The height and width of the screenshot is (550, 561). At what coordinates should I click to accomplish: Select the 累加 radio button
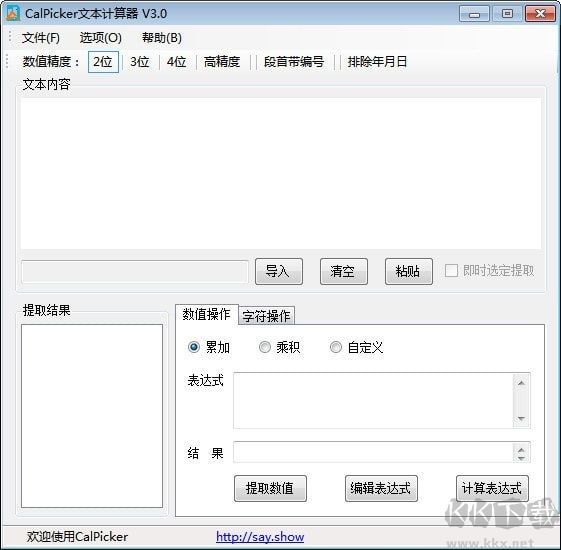194,347
